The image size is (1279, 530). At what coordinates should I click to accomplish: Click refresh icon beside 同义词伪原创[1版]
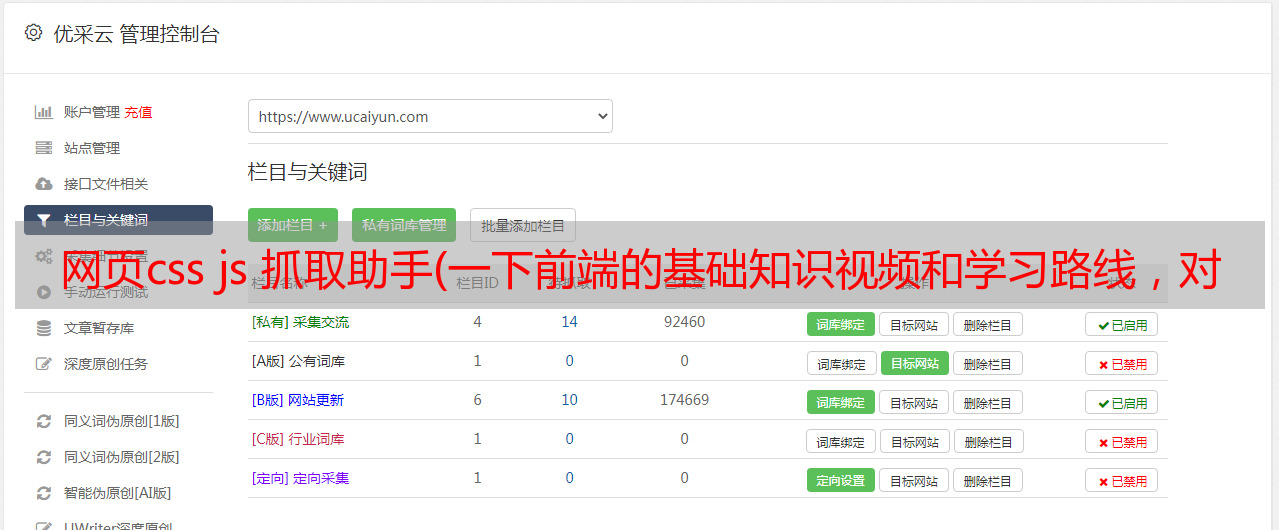pyautogui.click(x=43, y=421)
